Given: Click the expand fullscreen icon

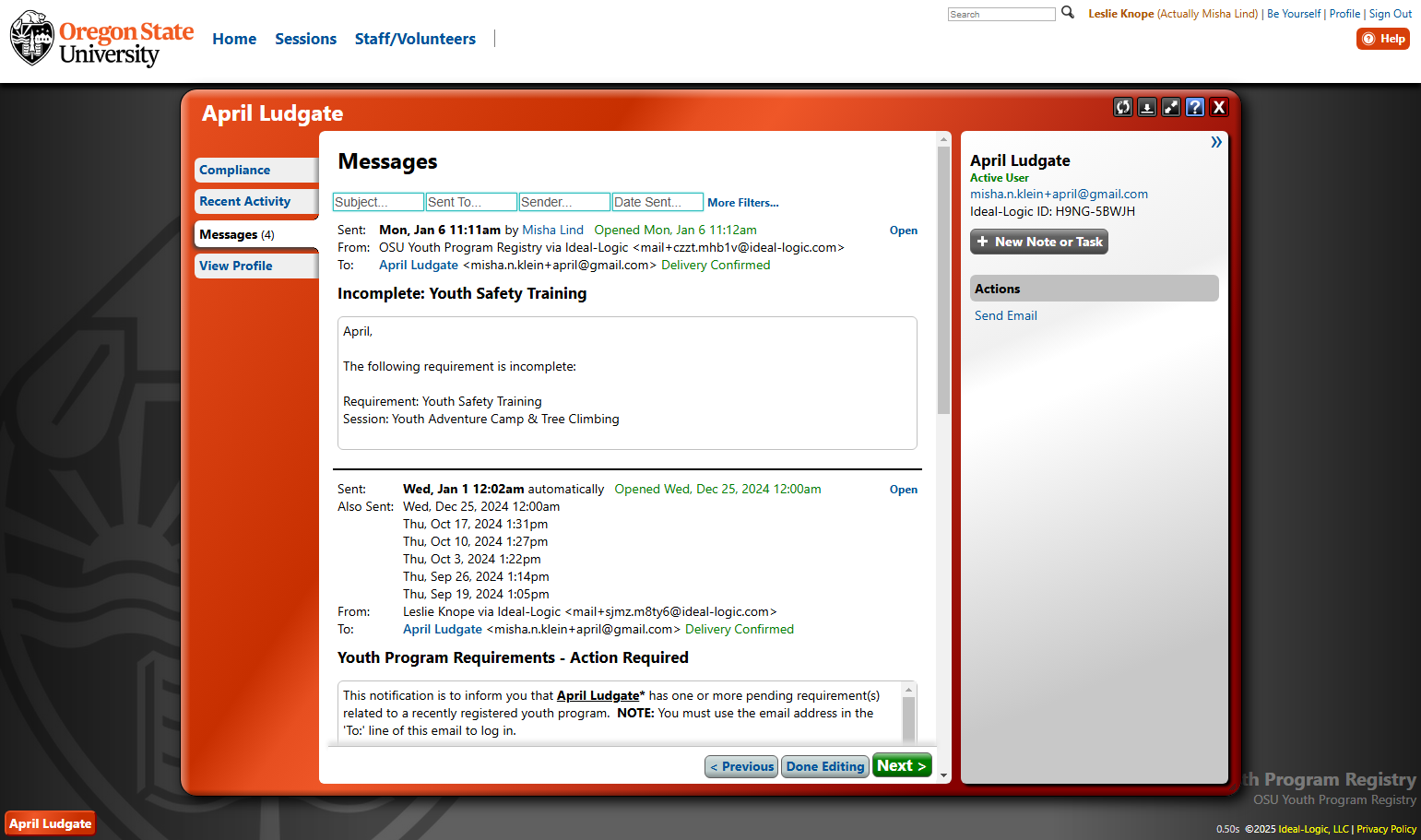Looking at the screenshot, I should 1171,107.
